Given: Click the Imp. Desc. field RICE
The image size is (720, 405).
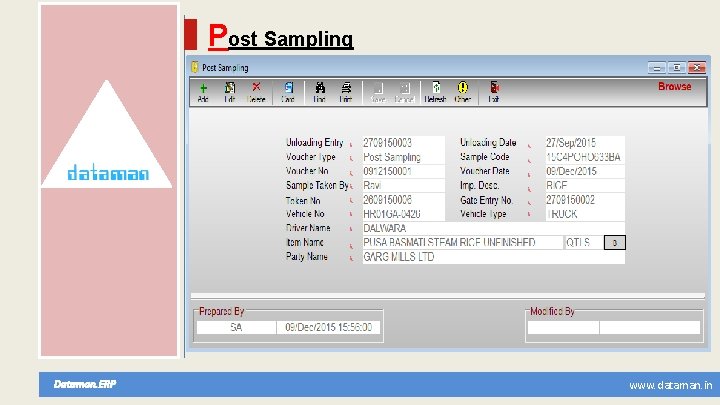Looking at the screenshot, I should click(585, 186).
